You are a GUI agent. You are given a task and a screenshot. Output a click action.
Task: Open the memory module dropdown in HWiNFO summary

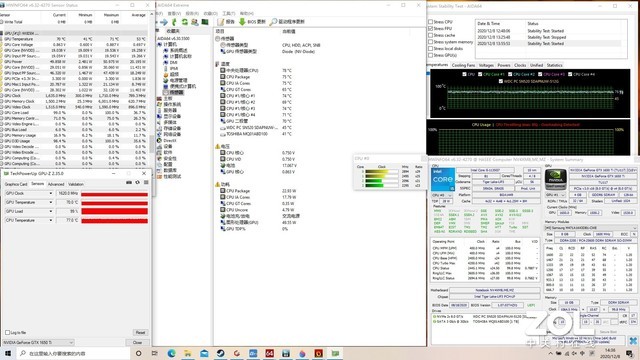(x=591, y=228)
